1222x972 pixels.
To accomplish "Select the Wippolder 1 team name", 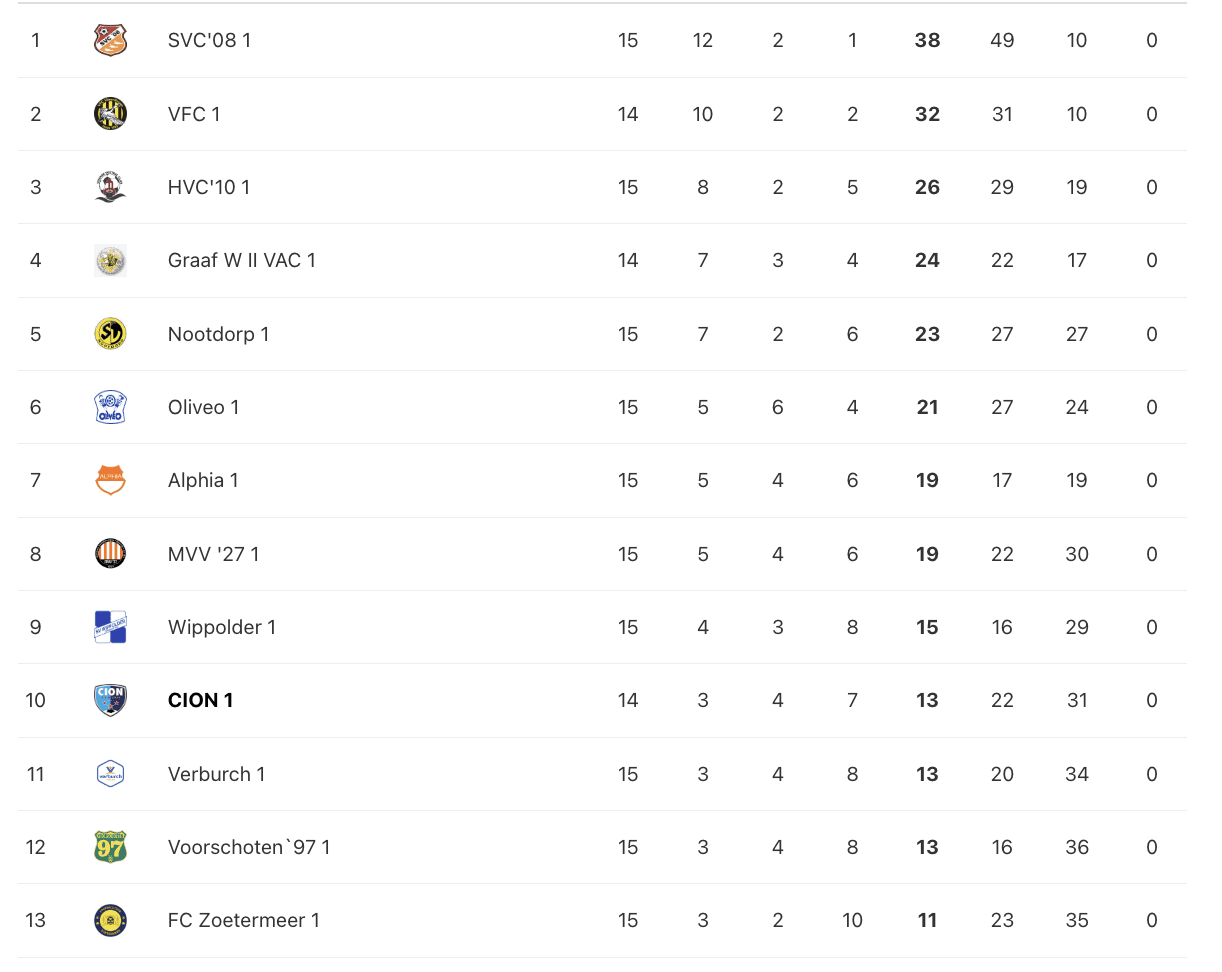I will click(221, 627).
